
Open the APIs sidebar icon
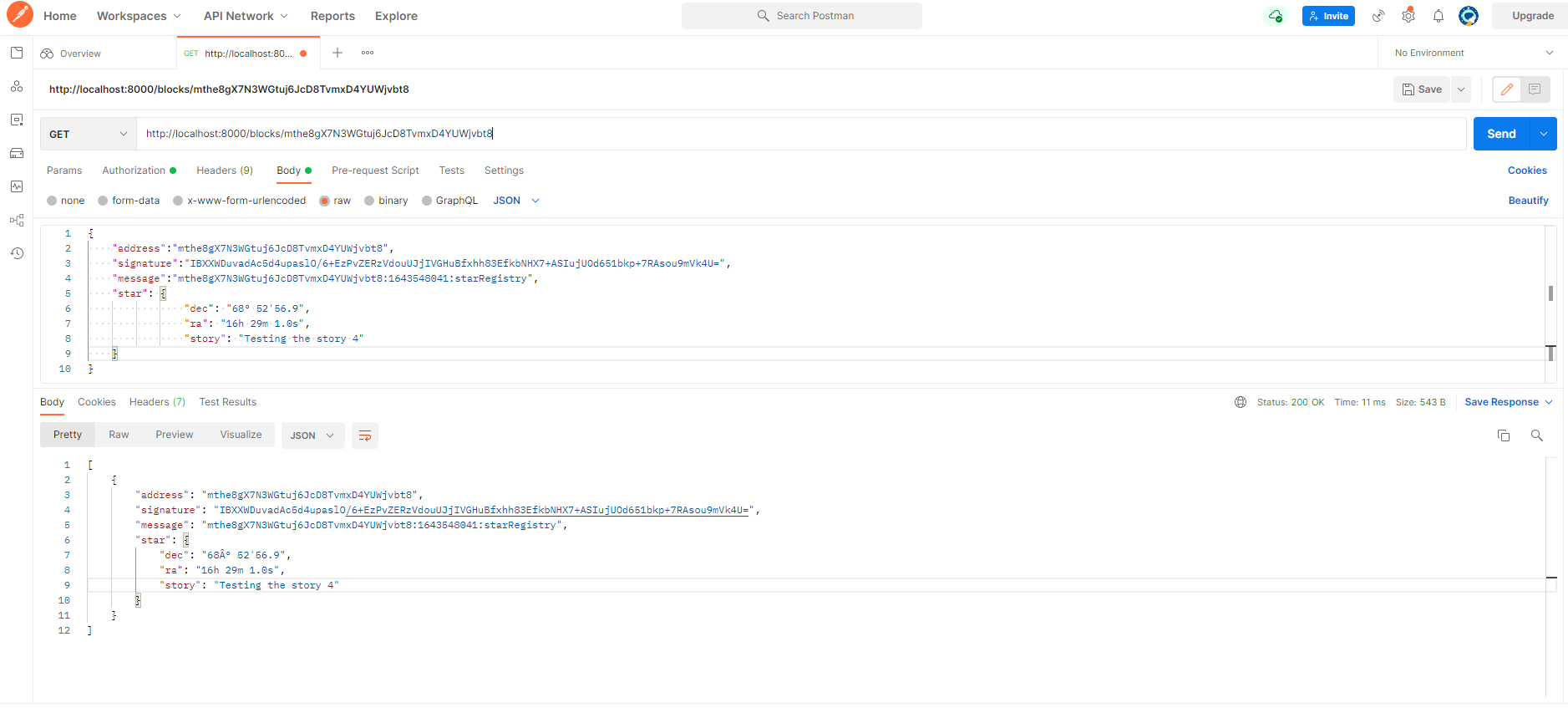(17, 86)
